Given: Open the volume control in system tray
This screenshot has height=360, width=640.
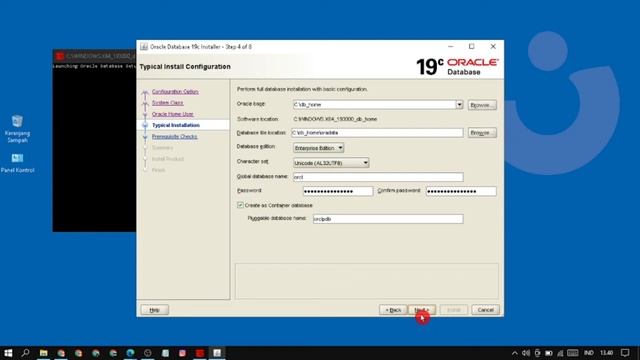Looking at the screenshot, I should (526, 353).
